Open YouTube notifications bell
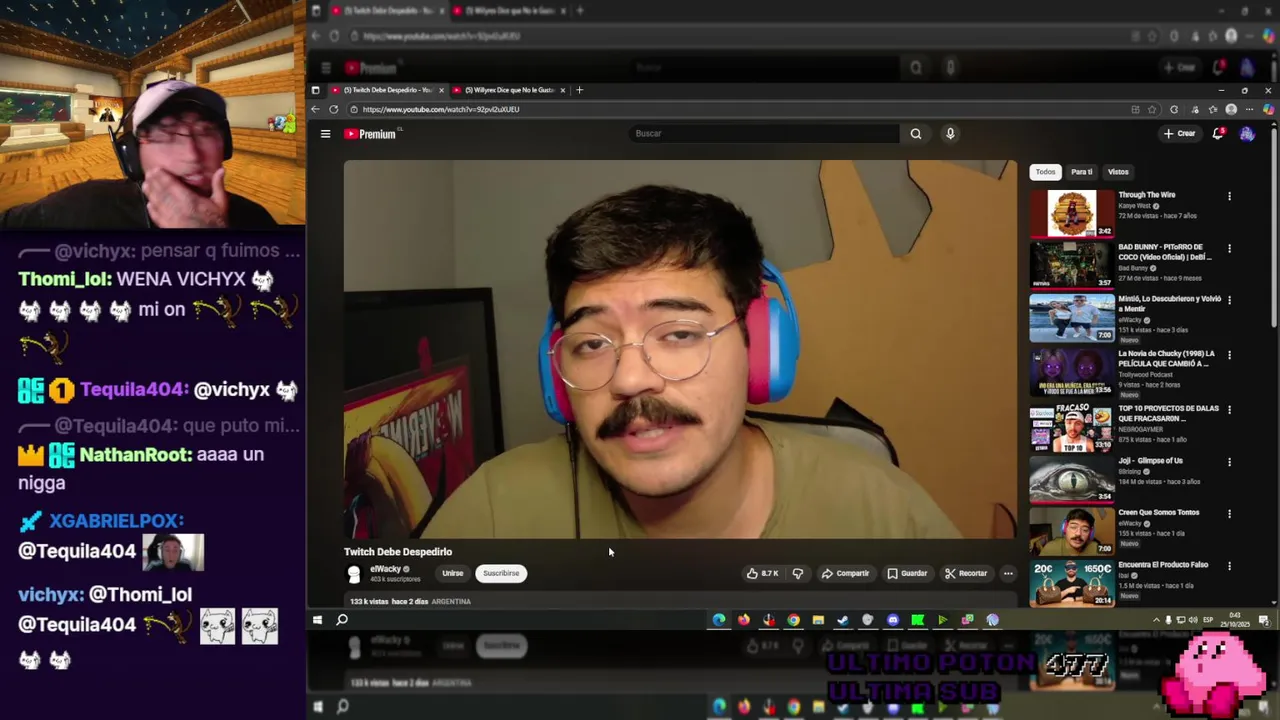This screenshot has width=1280, height=720. point(1218,133)
